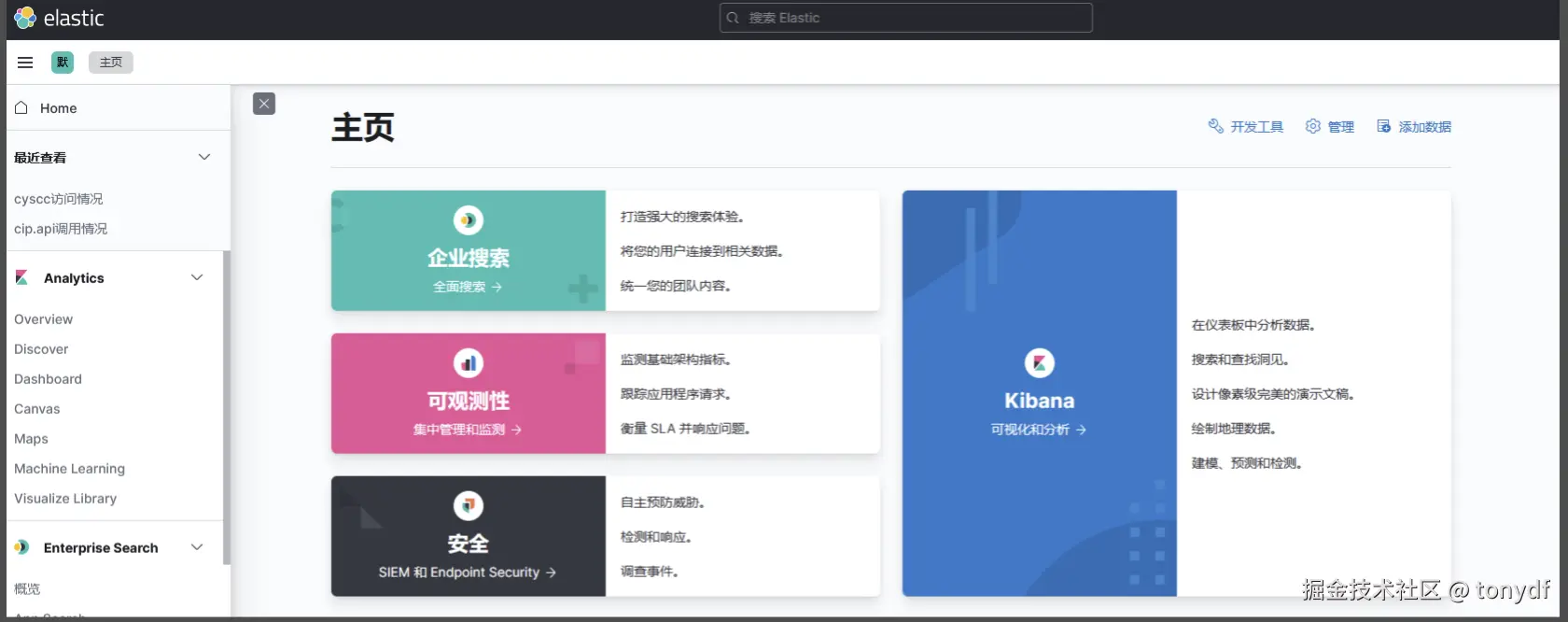Open the 添加数据 link
This screenshot has width=1568, height=622.
pyautogui.click(x=1424, y=127)
